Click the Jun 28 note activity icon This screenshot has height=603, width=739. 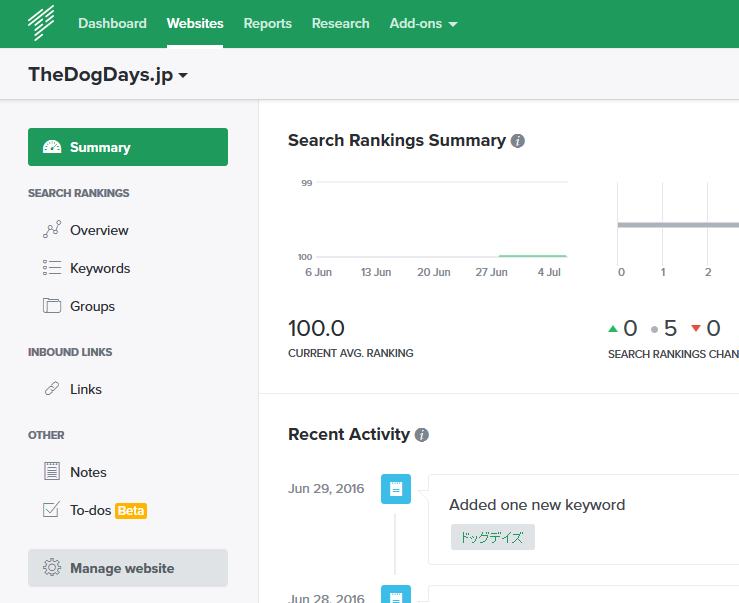396,594
